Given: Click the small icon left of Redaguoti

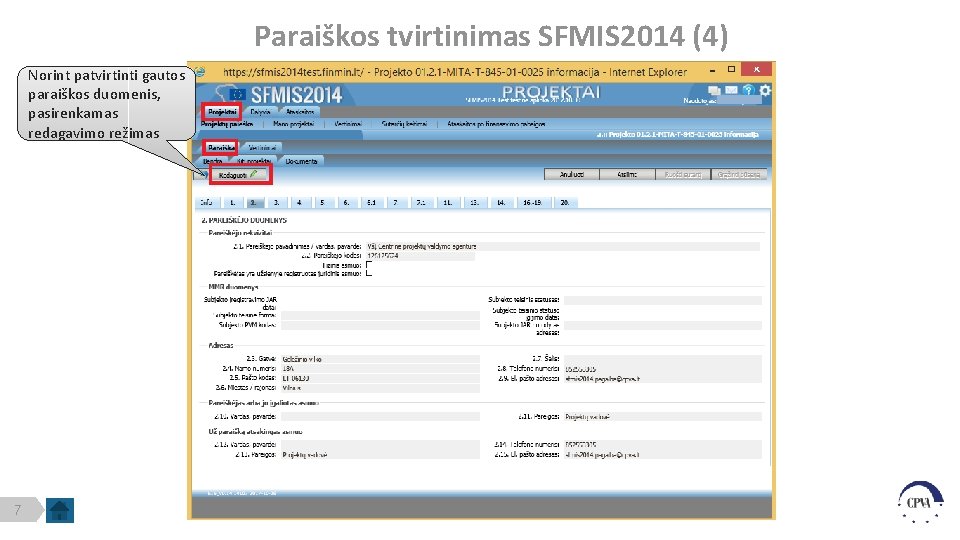Looking at the screenshot, I should [202, 175].
